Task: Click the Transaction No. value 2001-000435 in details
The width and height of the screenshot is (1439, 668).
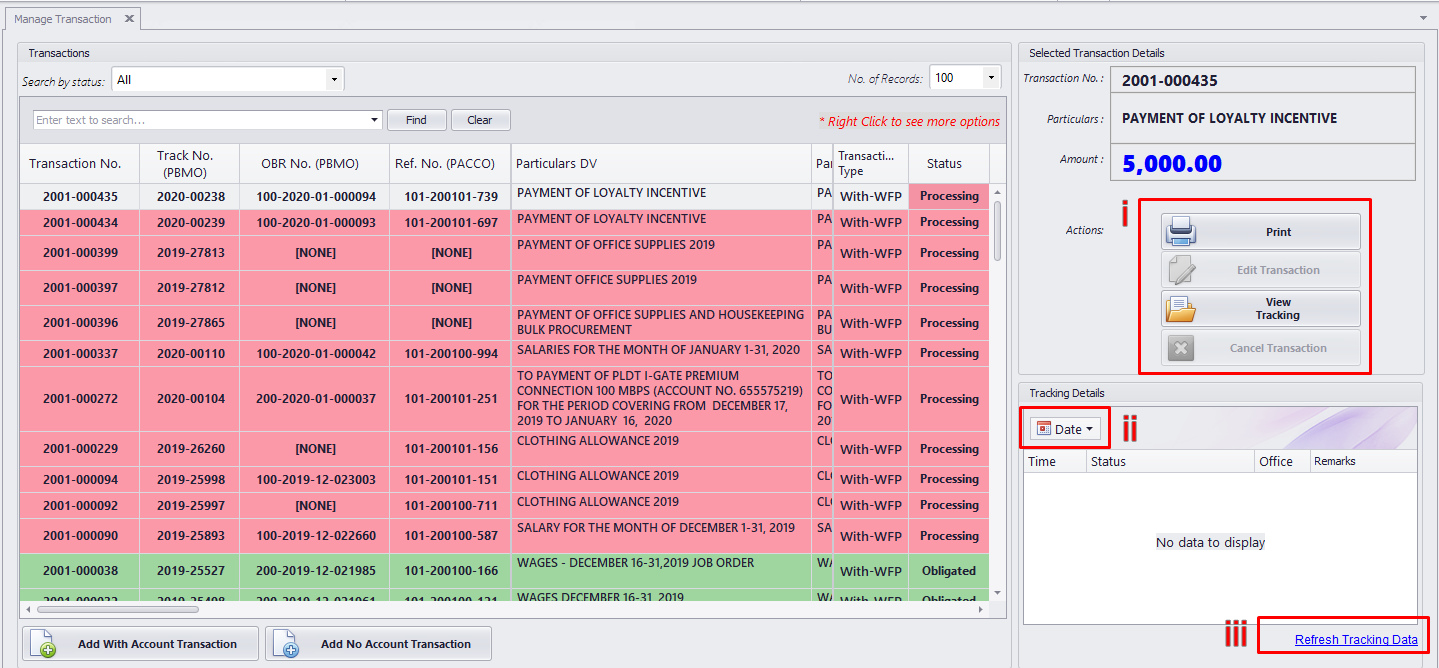Action: coord(1170,81)
